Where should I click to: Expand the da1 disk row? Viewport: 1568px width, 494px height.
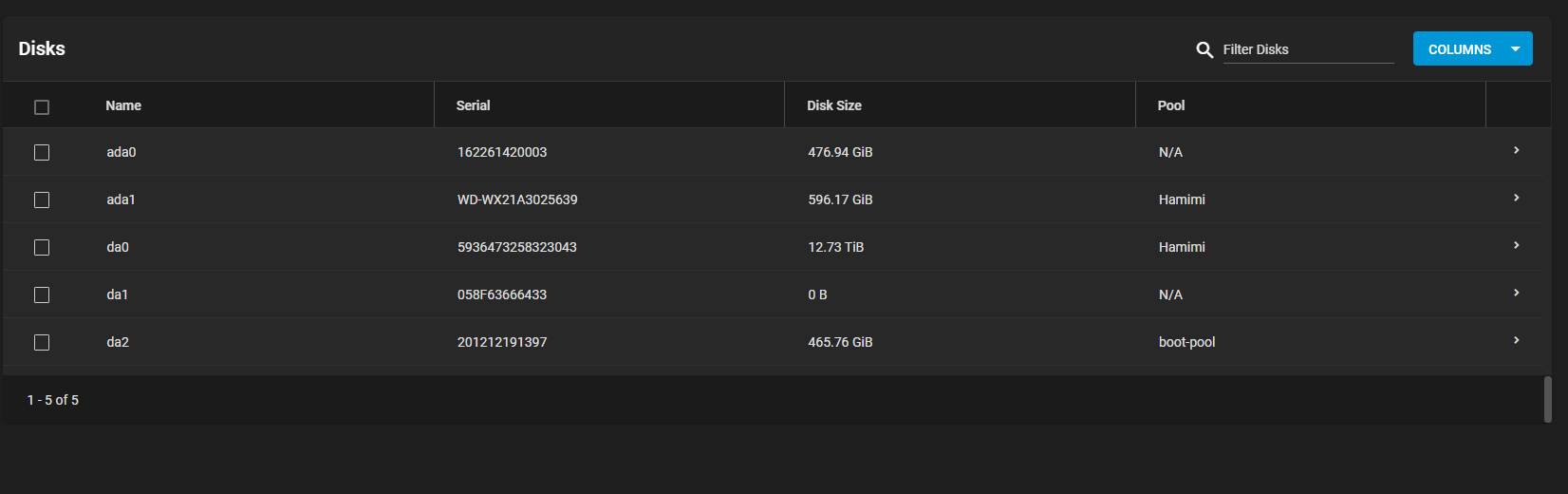point(1516,293)
